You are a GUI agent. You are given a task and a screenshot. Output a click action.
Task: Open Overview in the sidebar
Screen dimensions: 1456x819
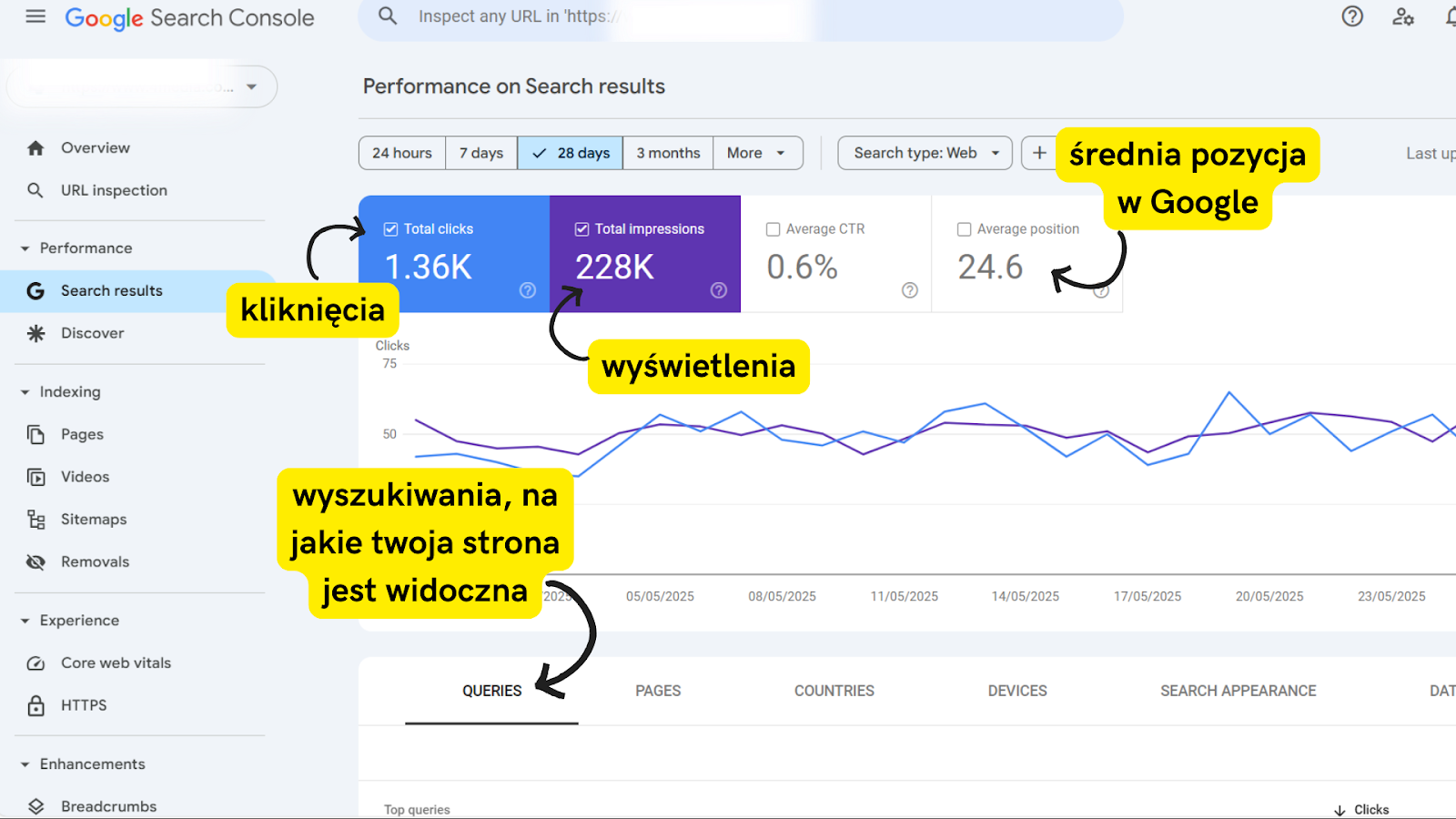pos(96,148)
